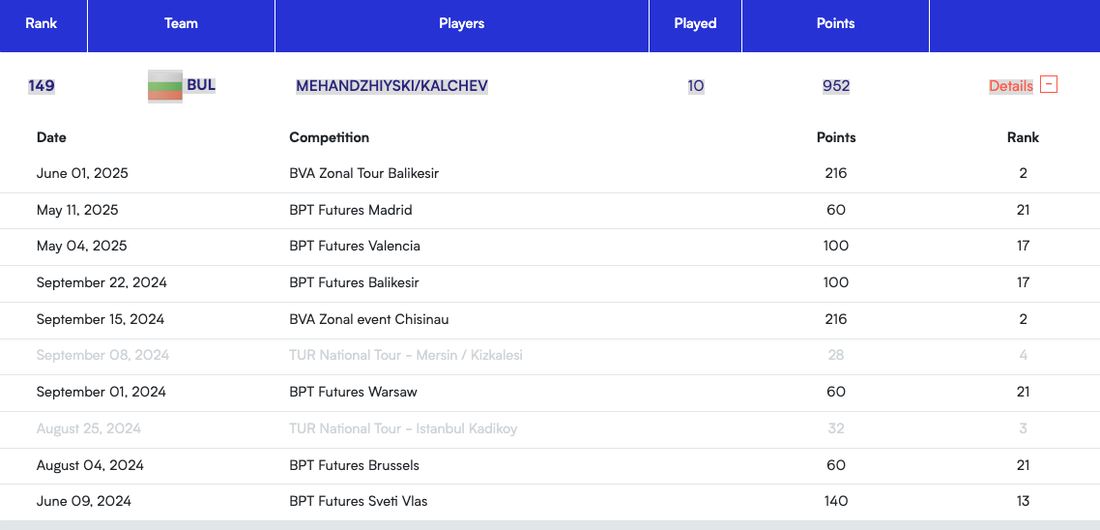1100x530 pixels.
Task: Open BPT Futures Valencia entry
Action: tap(354, 246)
